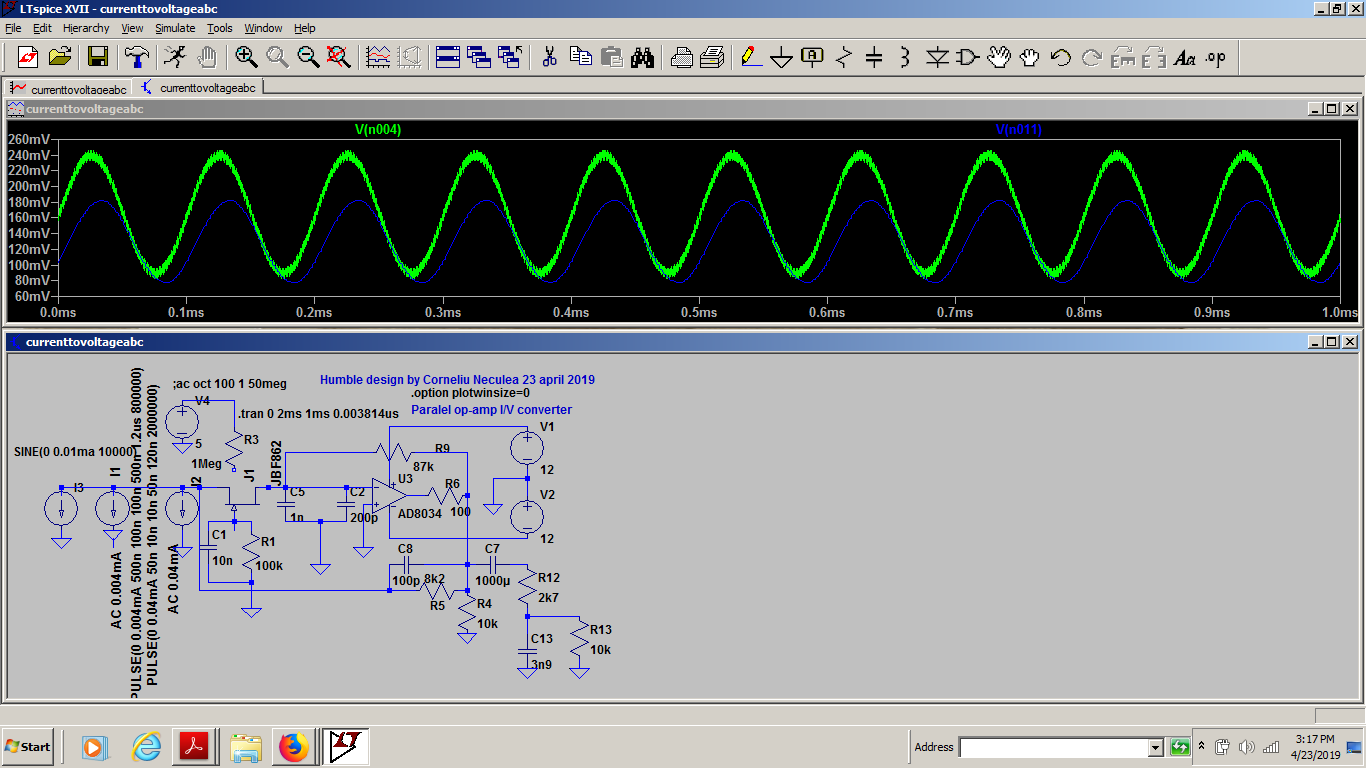The image size is (1366, 768).
Task: Tile windows horizontally icon
Action: click(x=447, y=57)
